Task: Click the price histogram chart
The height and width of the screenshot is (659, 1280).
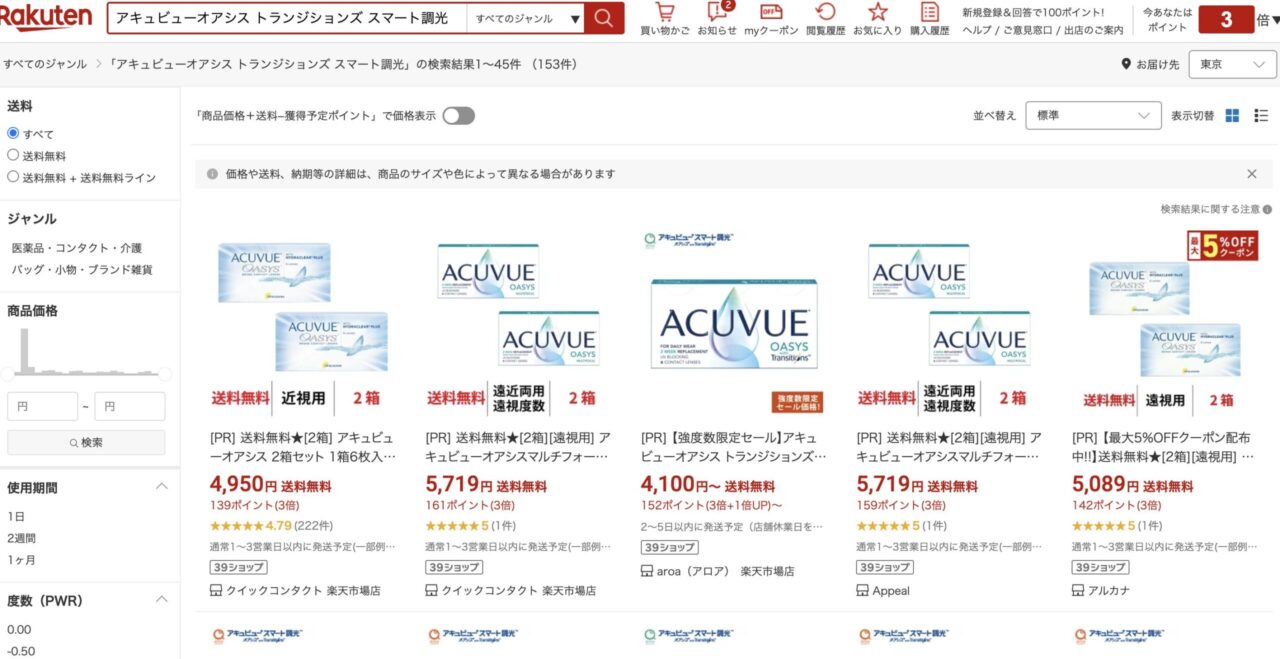Action: (86, 351)
